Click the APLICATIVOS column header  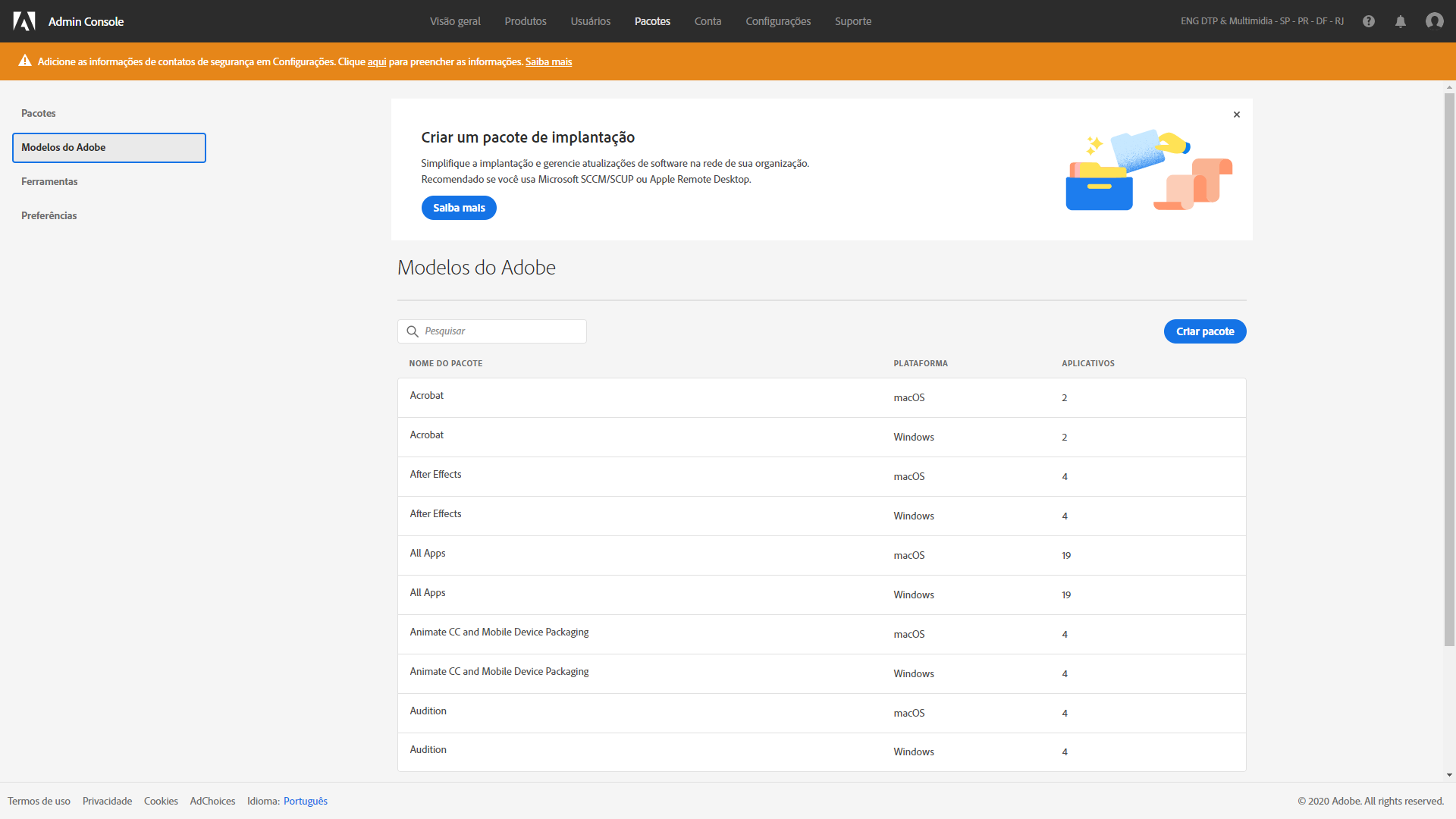point(1088,363)
